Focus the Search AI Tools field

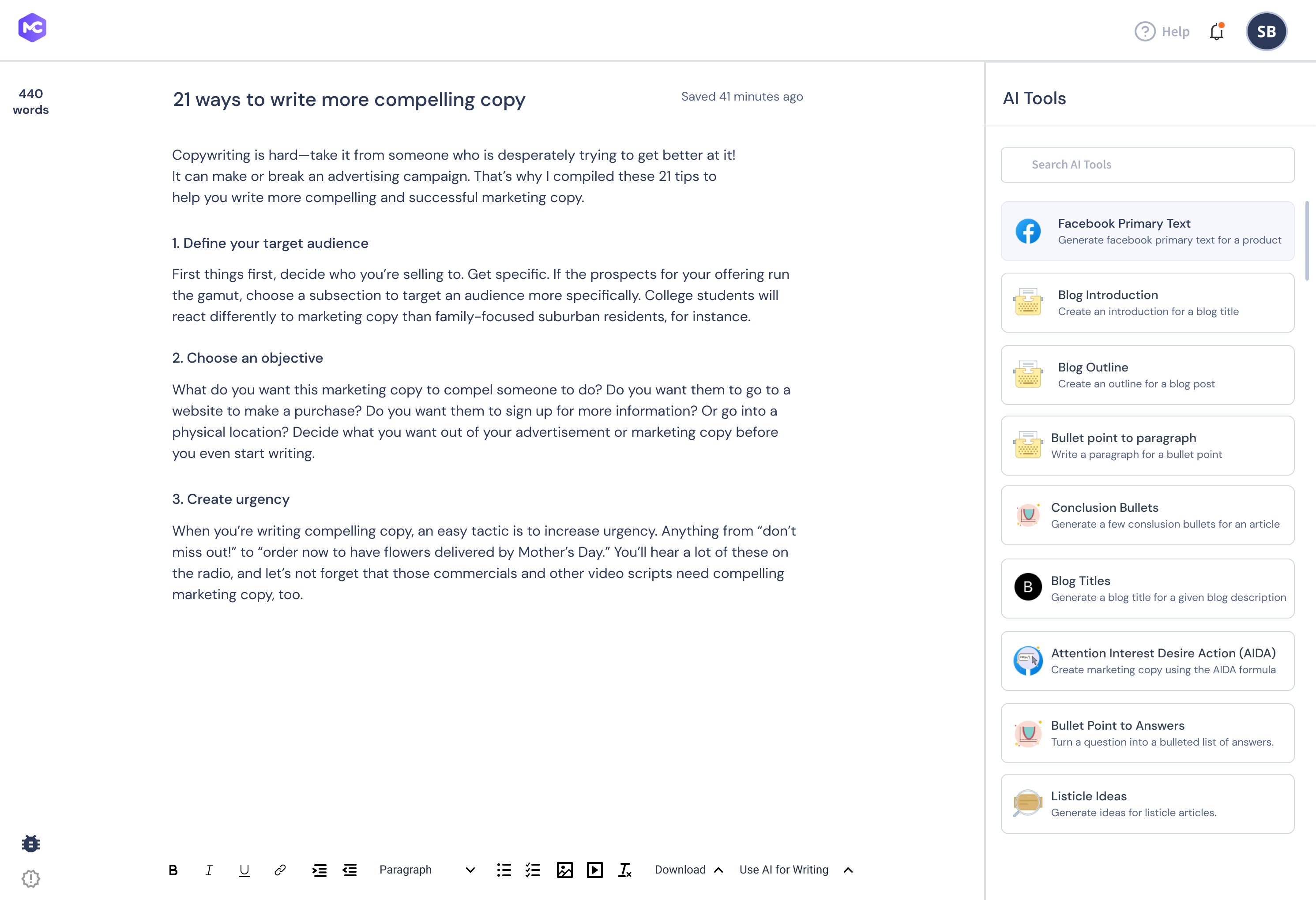click(1147, 165)
